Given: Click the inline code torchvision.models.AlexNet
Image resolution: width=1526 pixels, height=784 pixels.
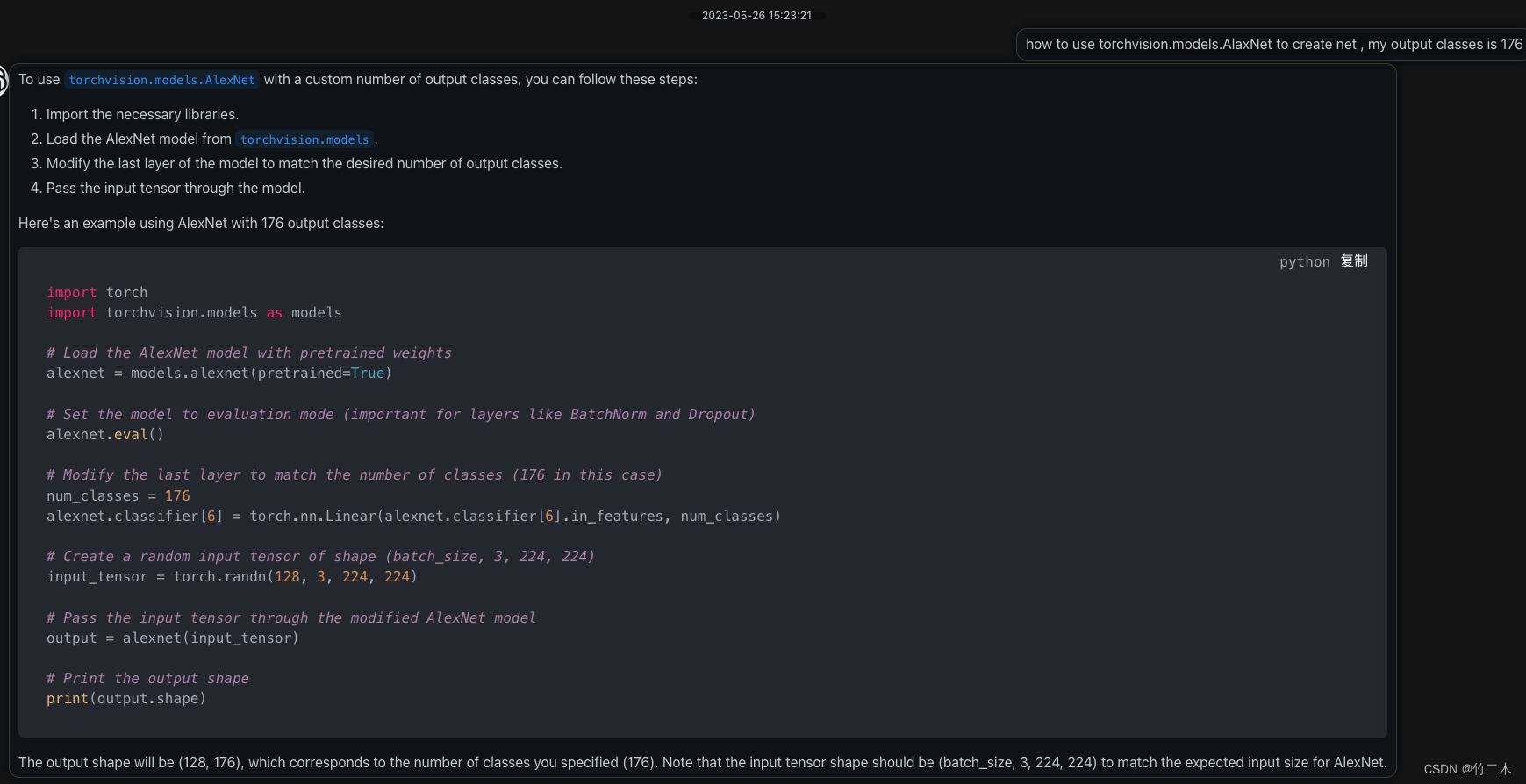Looking at the screenshot, I should click(161, 80).
